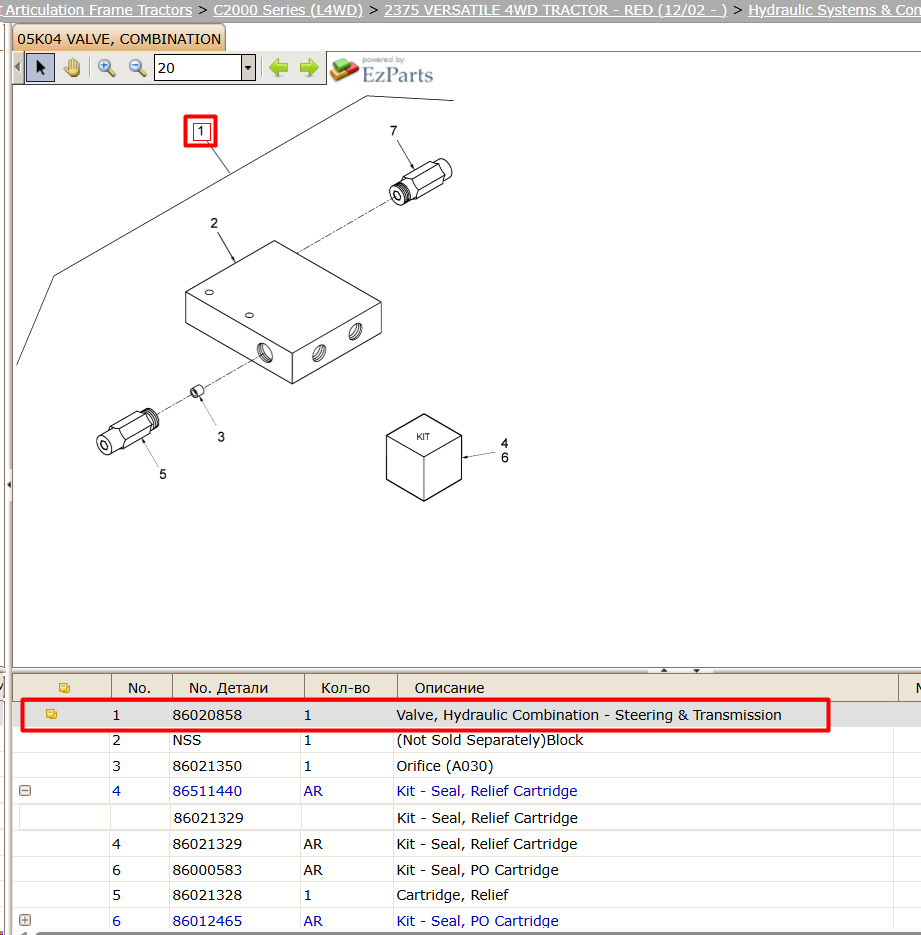Activate the hand pan tool
The width and height of the screenshot is (921, 935).
pyautogui.click(x=72, y=67)
